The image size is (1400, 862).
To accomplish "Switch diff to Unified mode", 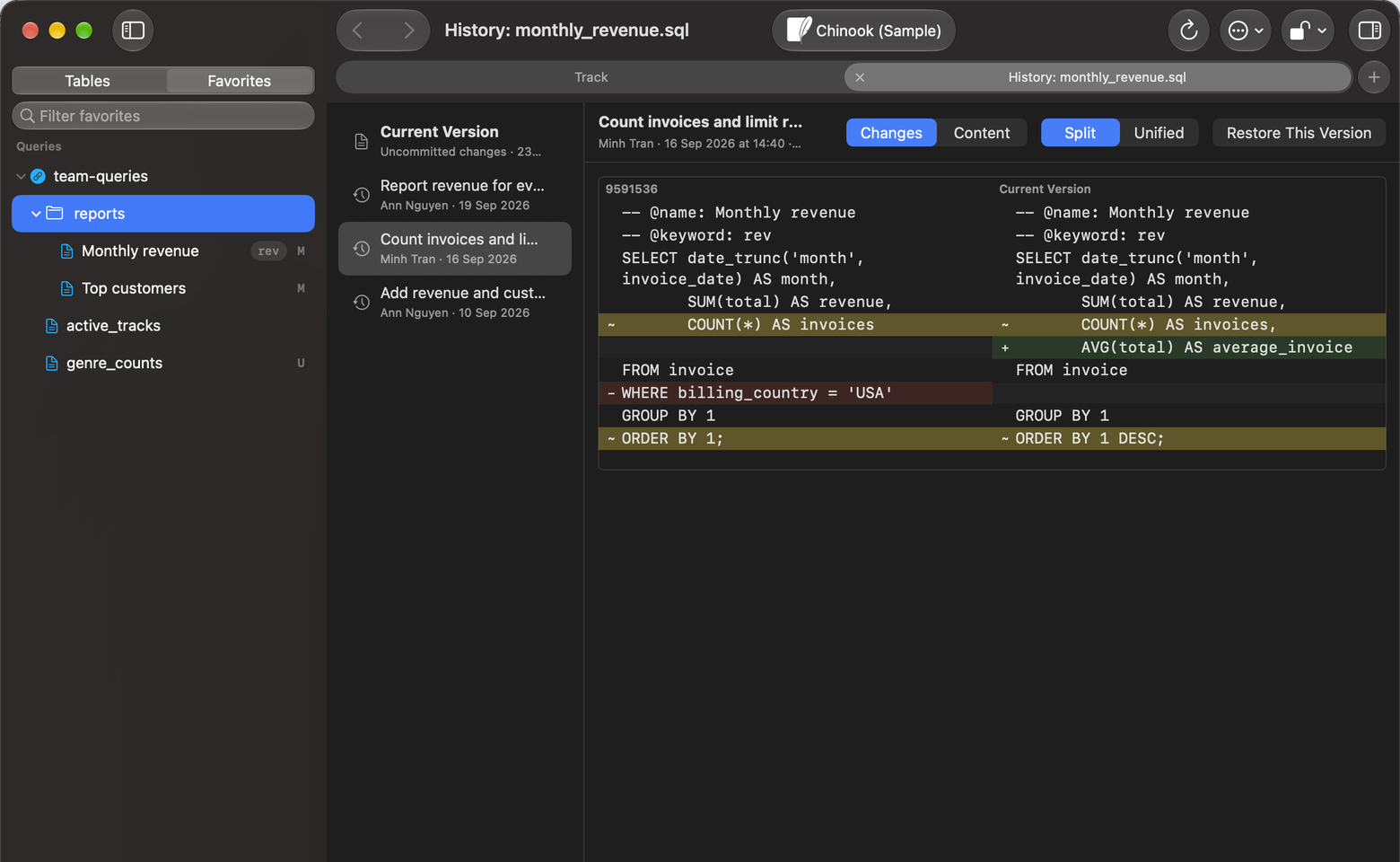I will [1159, 133].
